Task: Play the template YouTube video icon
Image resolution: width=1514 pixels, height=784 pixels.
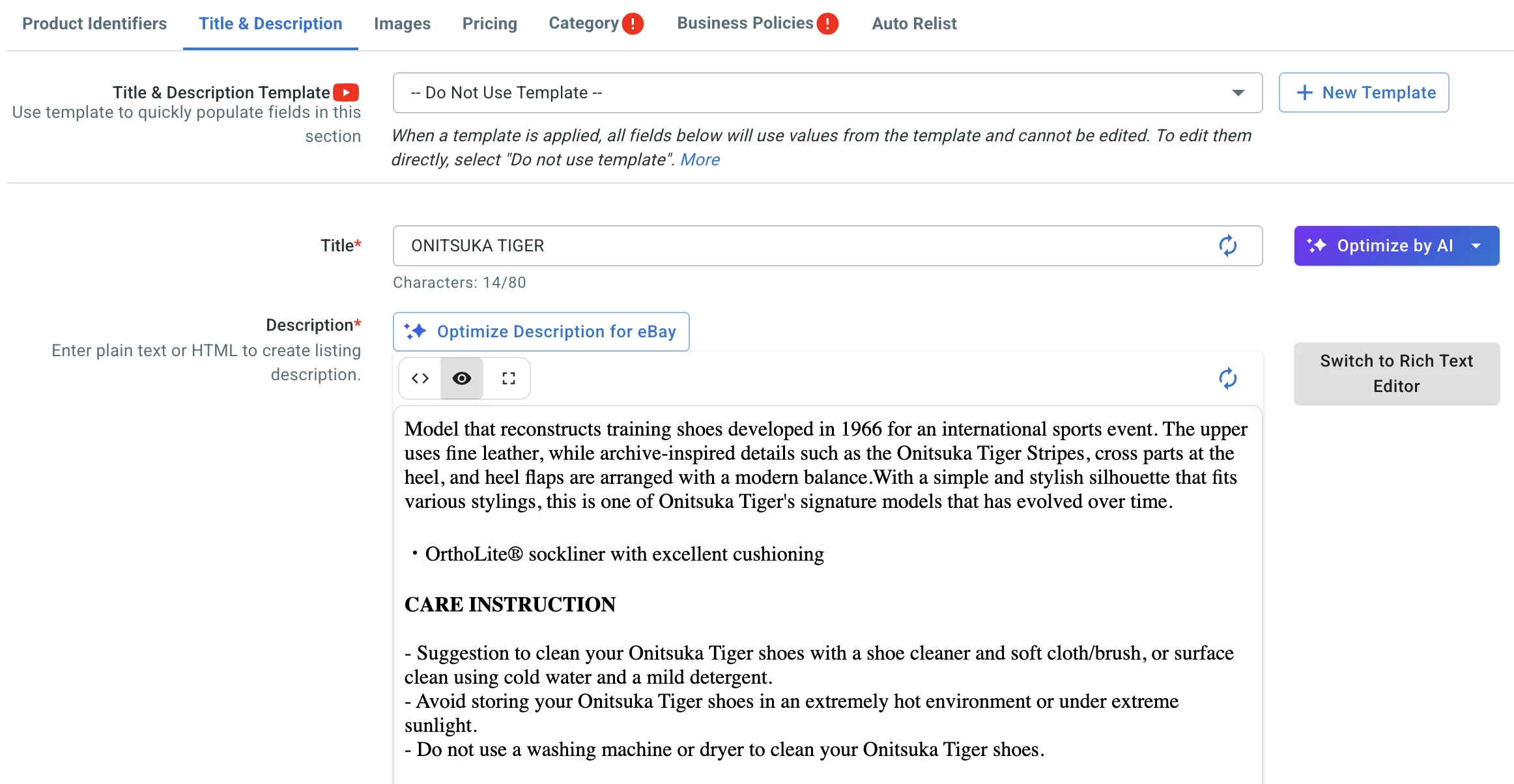Action: [x=346, y=92]
